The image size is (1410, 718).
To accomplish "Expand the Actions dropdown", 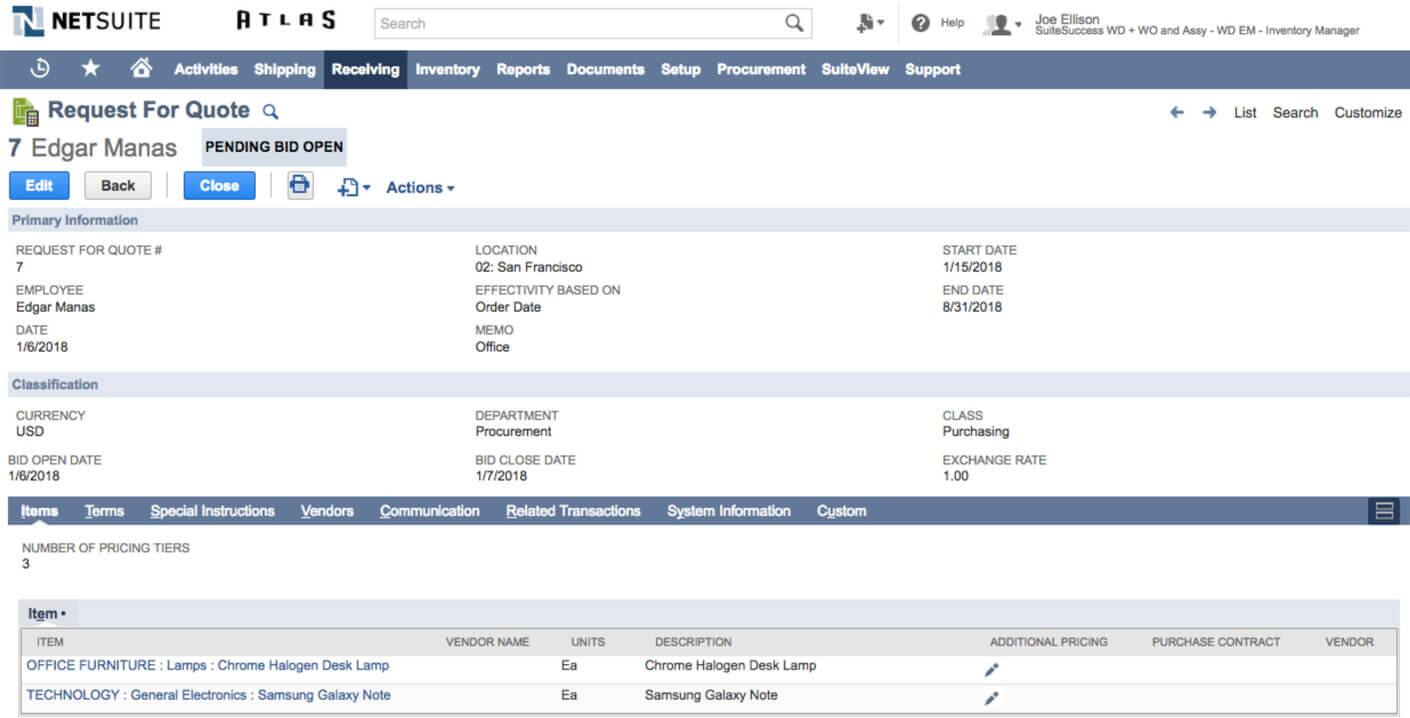I will 420,187.
